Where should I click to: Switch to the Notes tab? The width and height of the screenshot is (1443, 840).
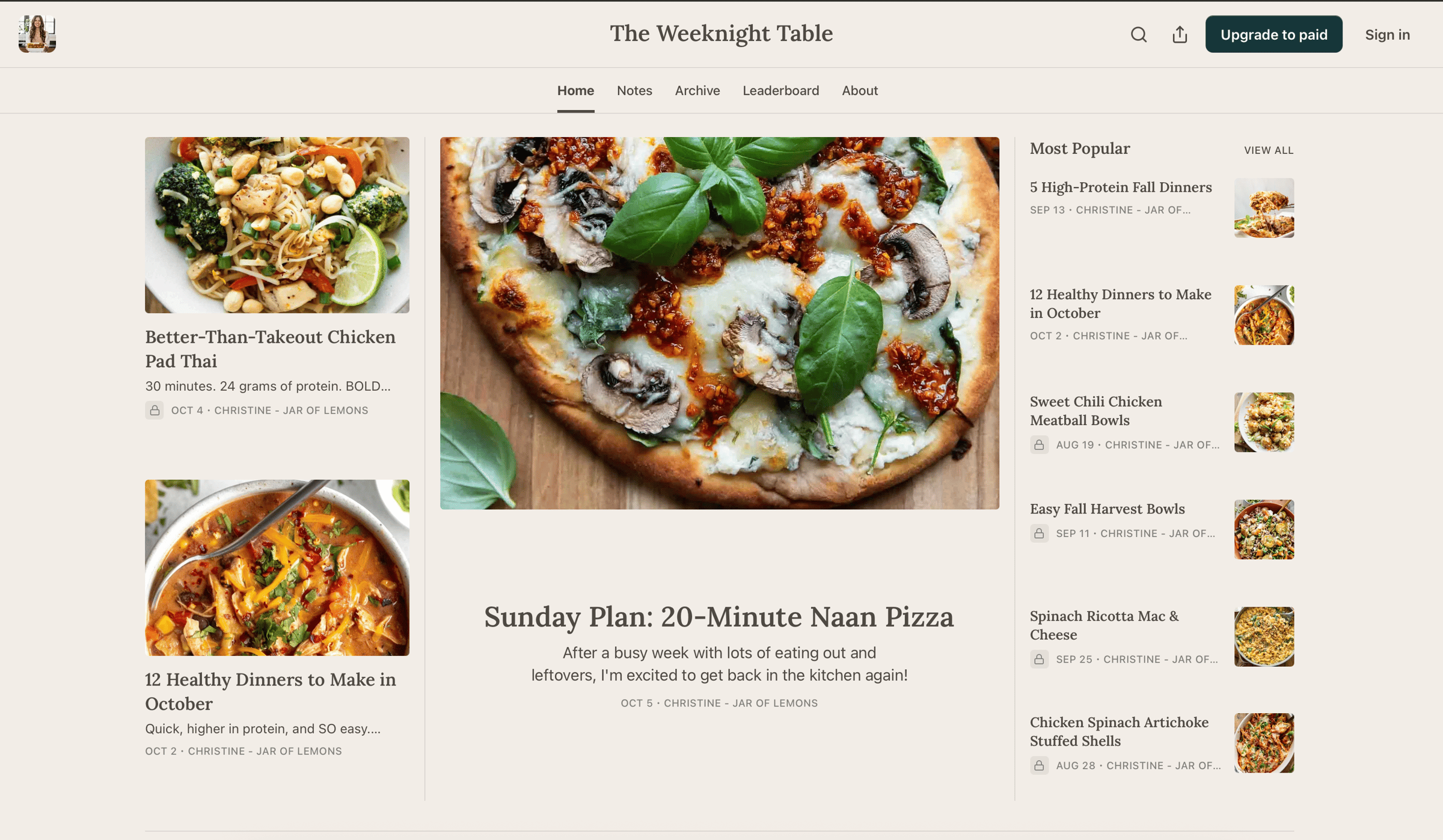(x=634, y=90)
